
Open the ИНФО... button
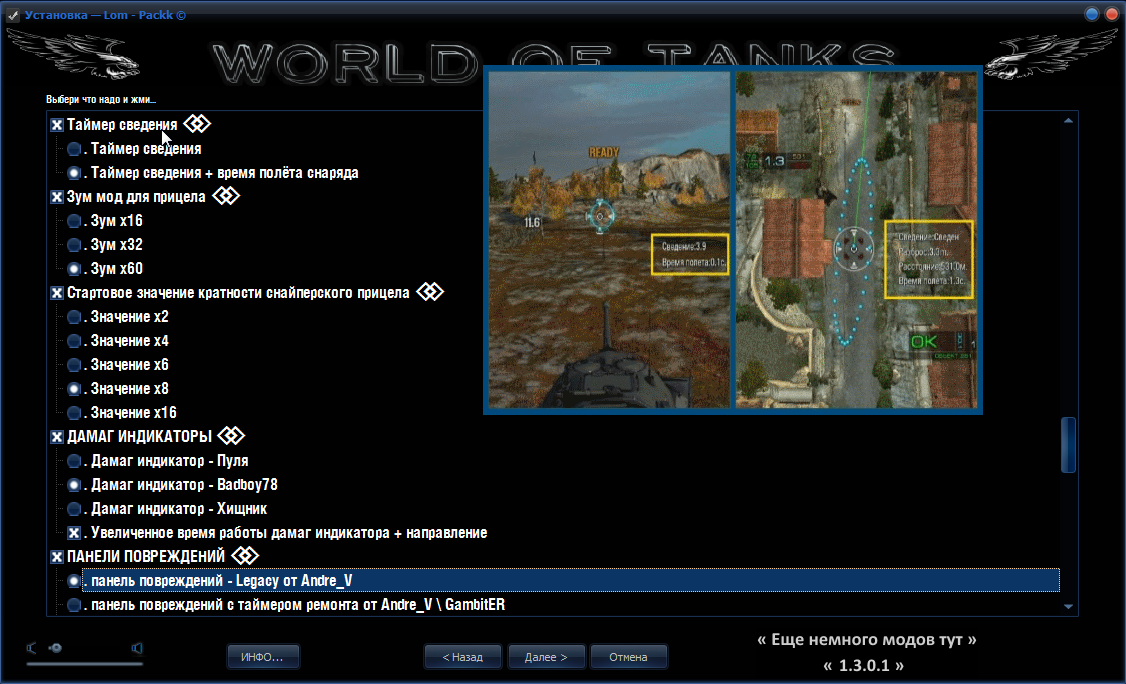pyautogui.click(x=263, y=657)
